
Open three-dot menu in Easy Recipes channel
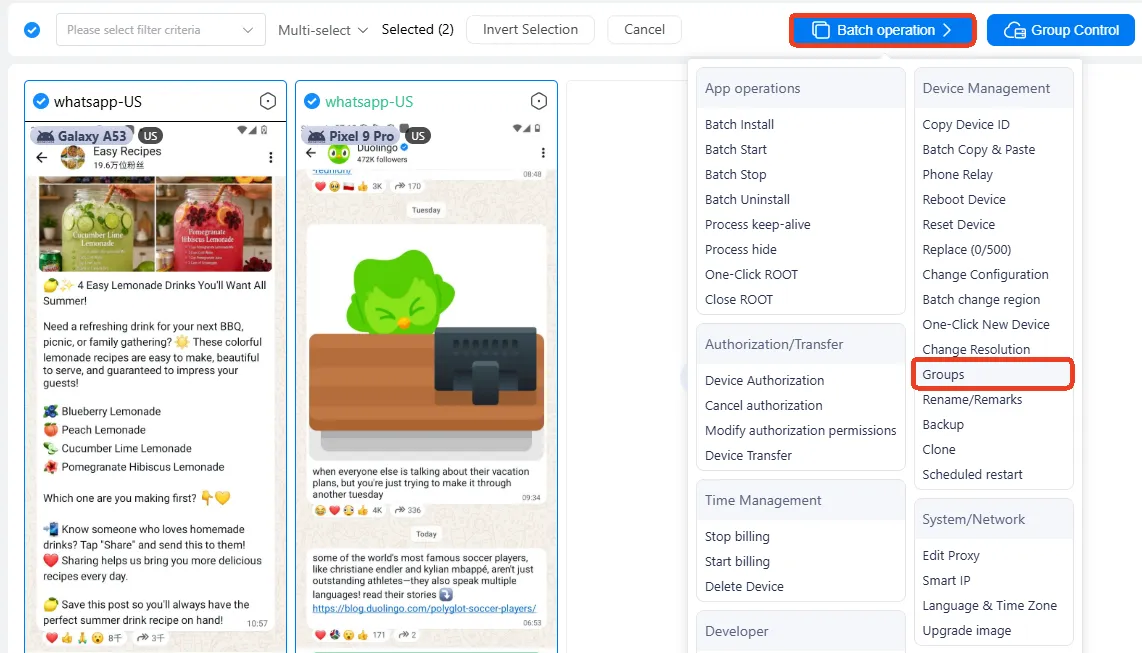(x=271, y=157)
